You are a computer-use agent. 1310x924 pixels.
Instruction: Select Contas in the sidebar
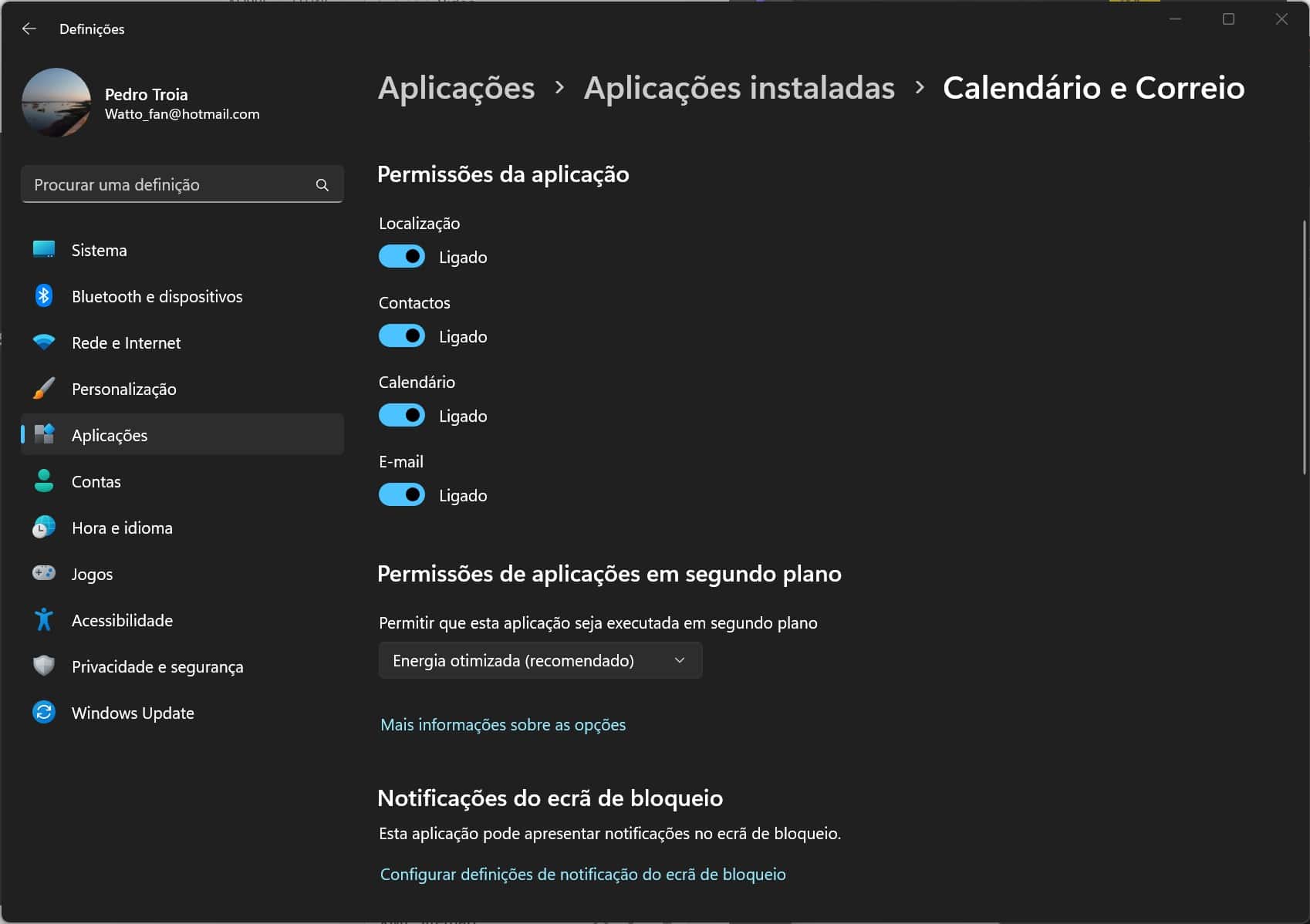point(96,481)
